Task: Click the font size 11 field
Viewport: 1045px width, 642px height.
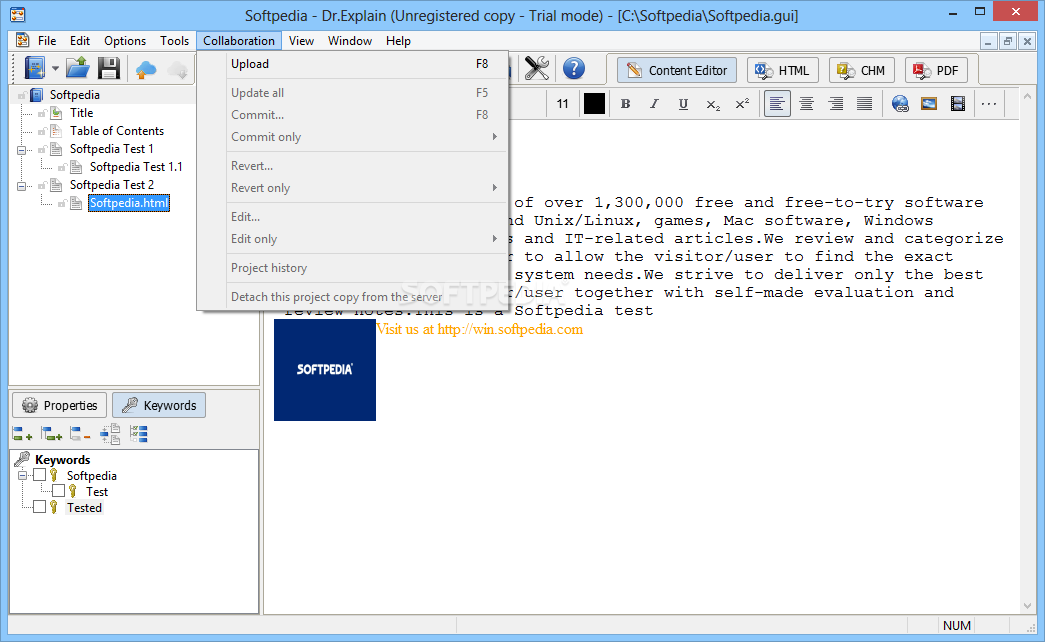Action: pos(562,104)
